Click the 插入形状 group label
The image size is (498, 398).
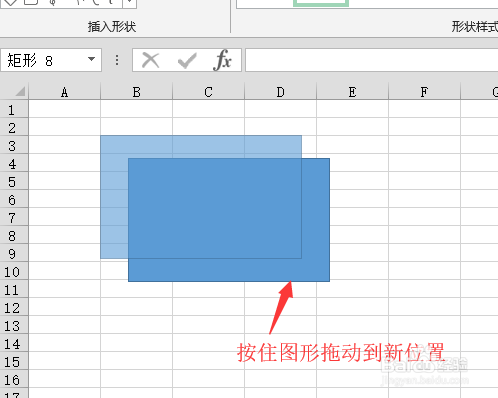[x=112, y=26]
